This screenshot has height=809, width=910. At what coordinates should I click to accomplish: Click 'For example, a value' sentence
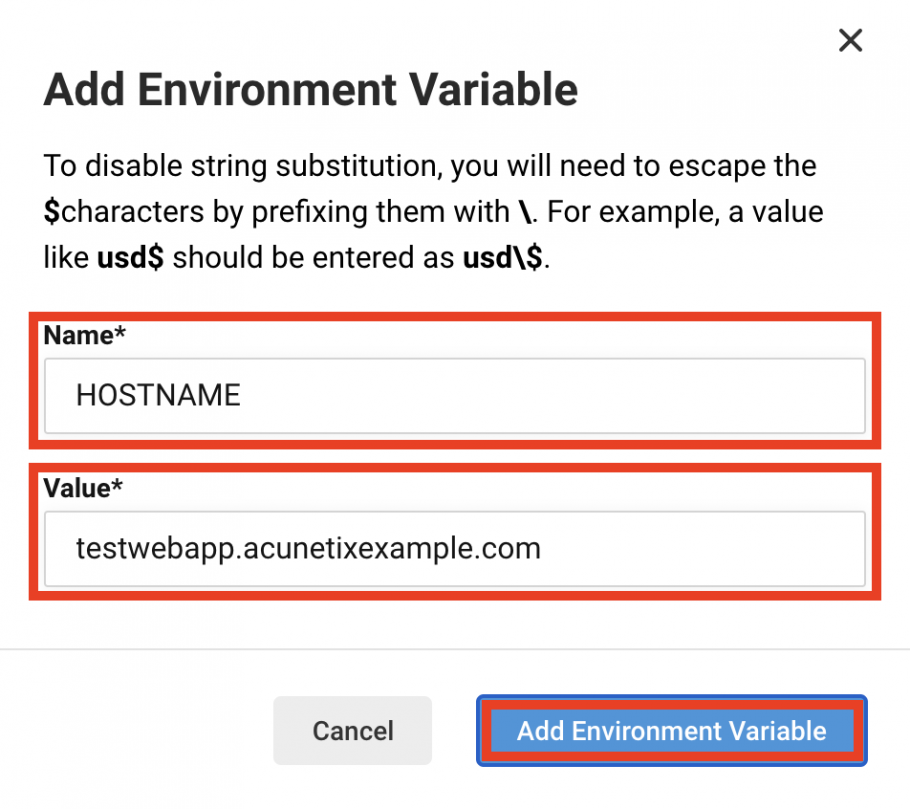pyautogui.click(x=685, y=212)
